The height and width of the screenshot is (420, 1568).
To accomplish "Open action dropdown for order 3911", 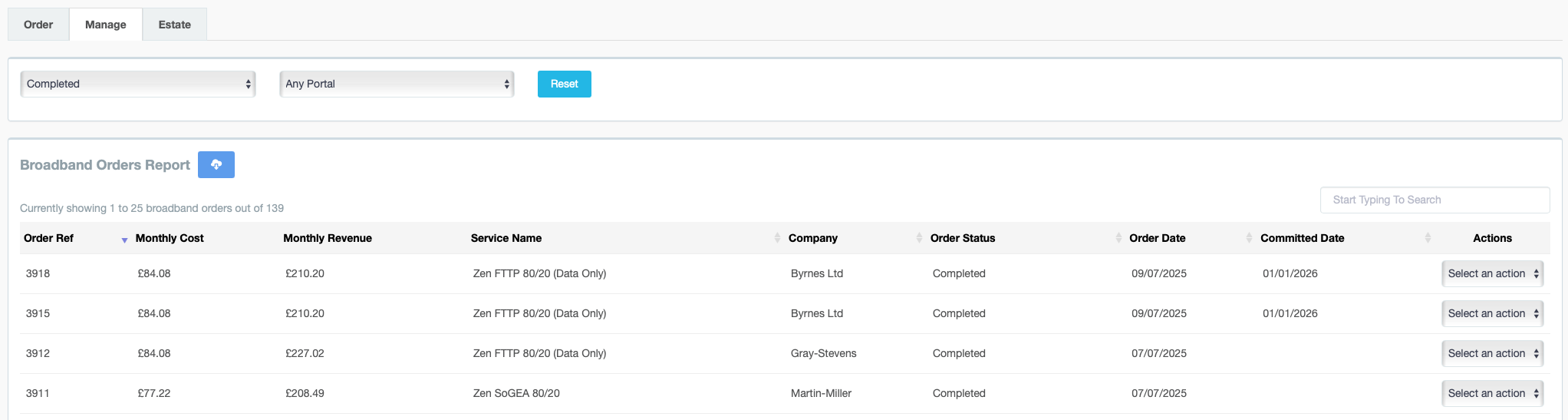I will pos(1493,393).
